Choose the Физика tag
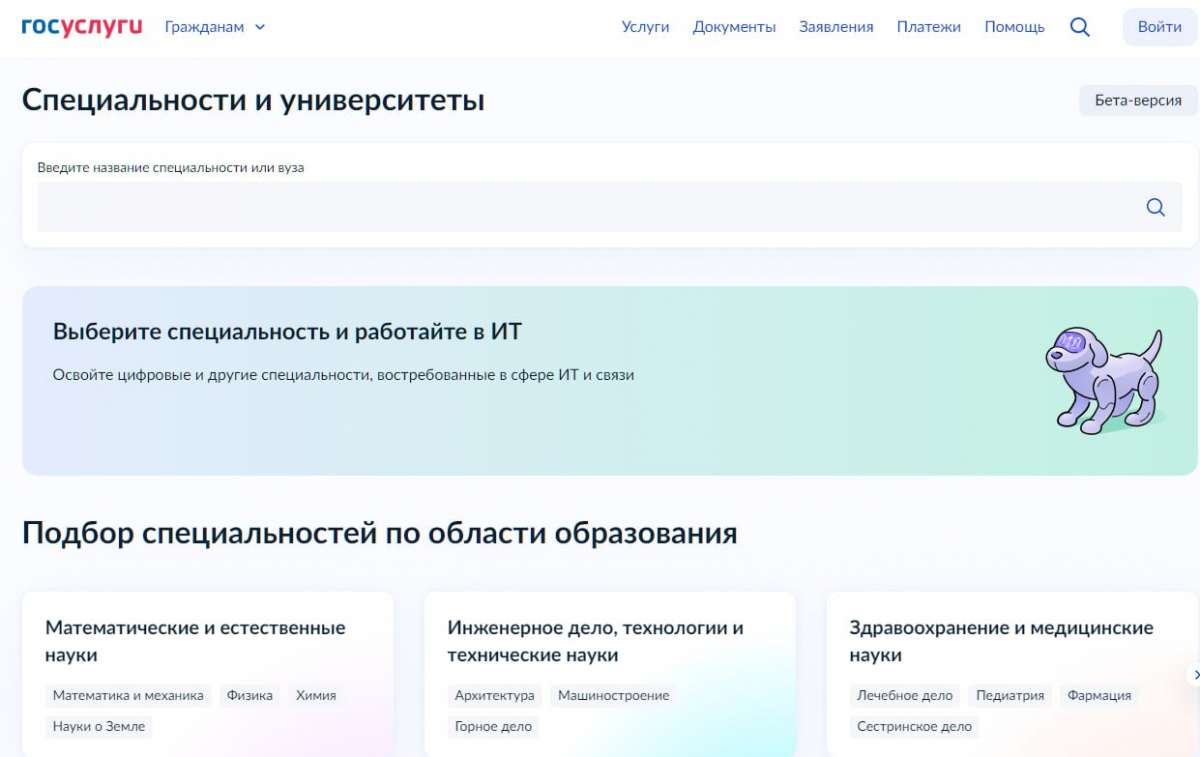 pos(249,695)
